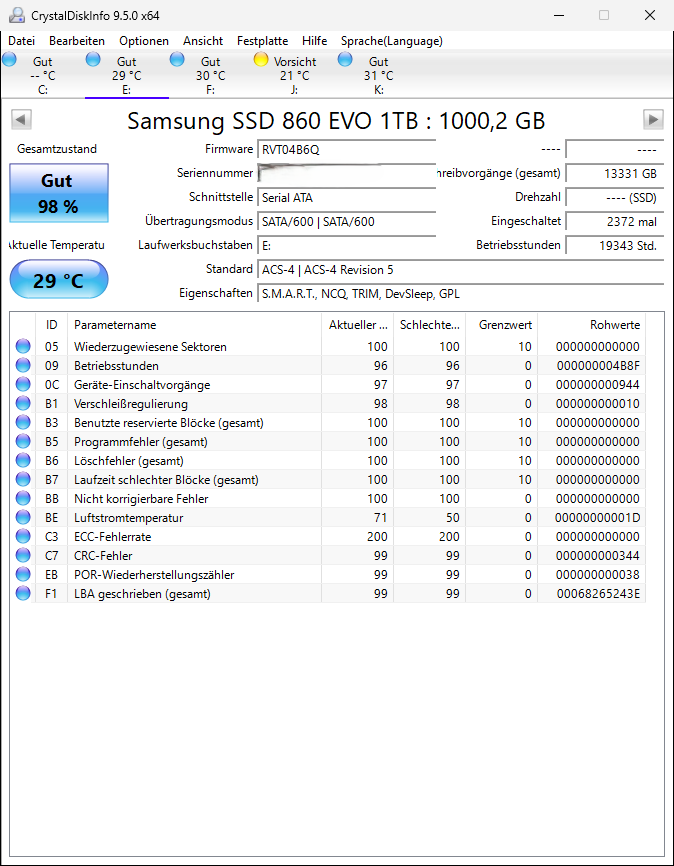Select drive K: tab
Image resolution: width=674 pixels, height=866 pixels.
pyautogui.click(x=378, y=75)
